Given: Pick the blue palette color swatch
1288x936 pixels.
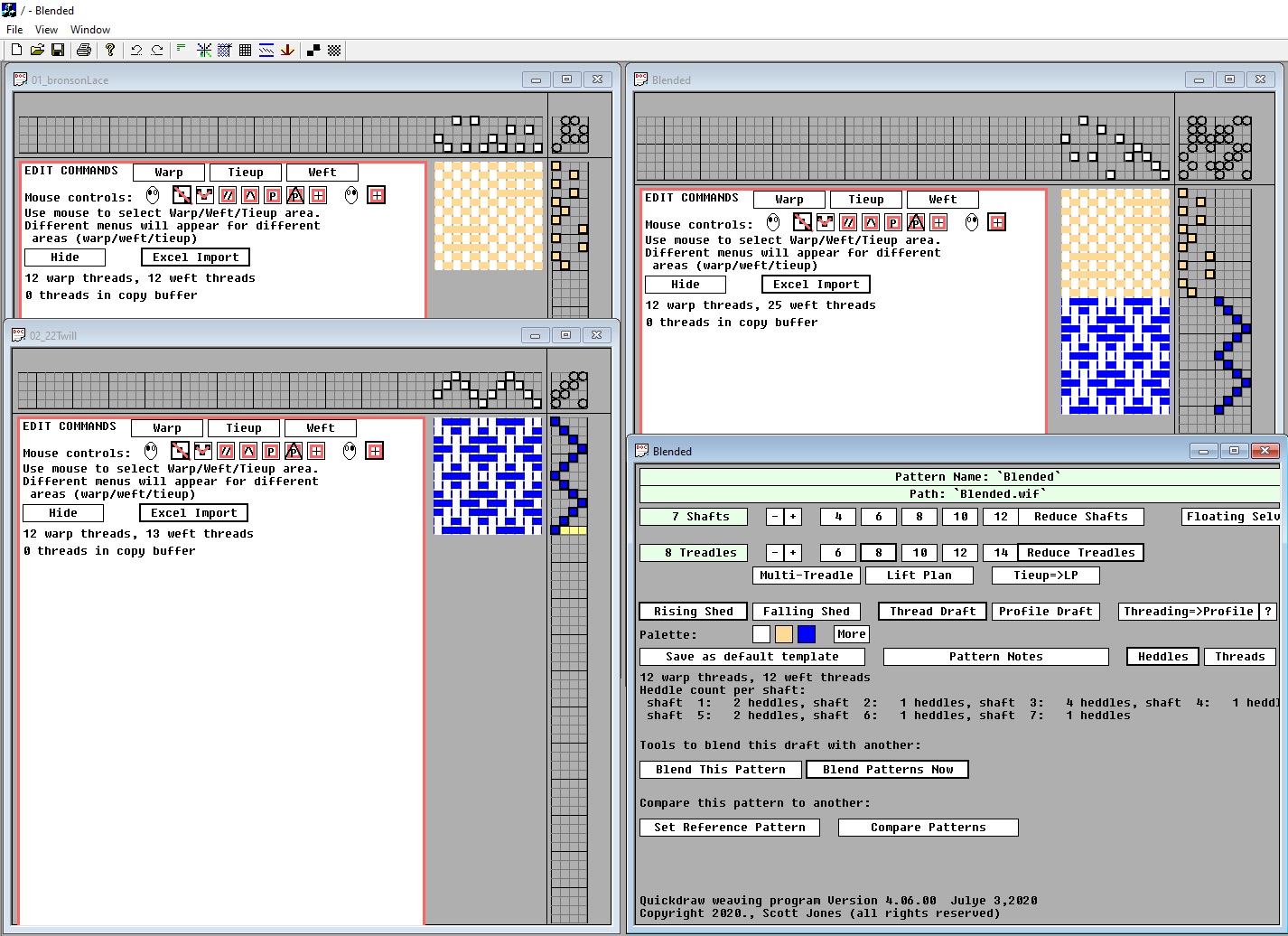Looking at the screenshot, I should click(x=807, y=634).
